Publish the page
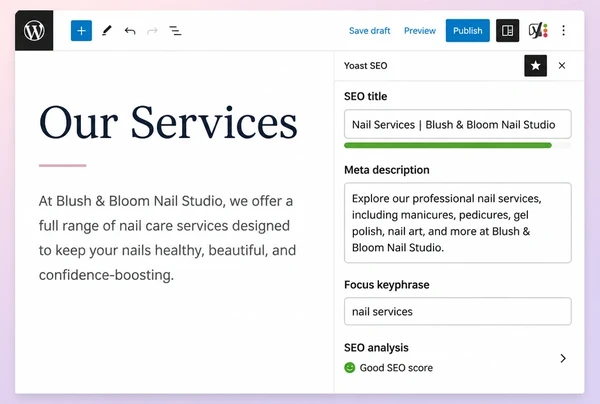Image resolution: width=600 pixels, height=404 pixels. (468, 31)
